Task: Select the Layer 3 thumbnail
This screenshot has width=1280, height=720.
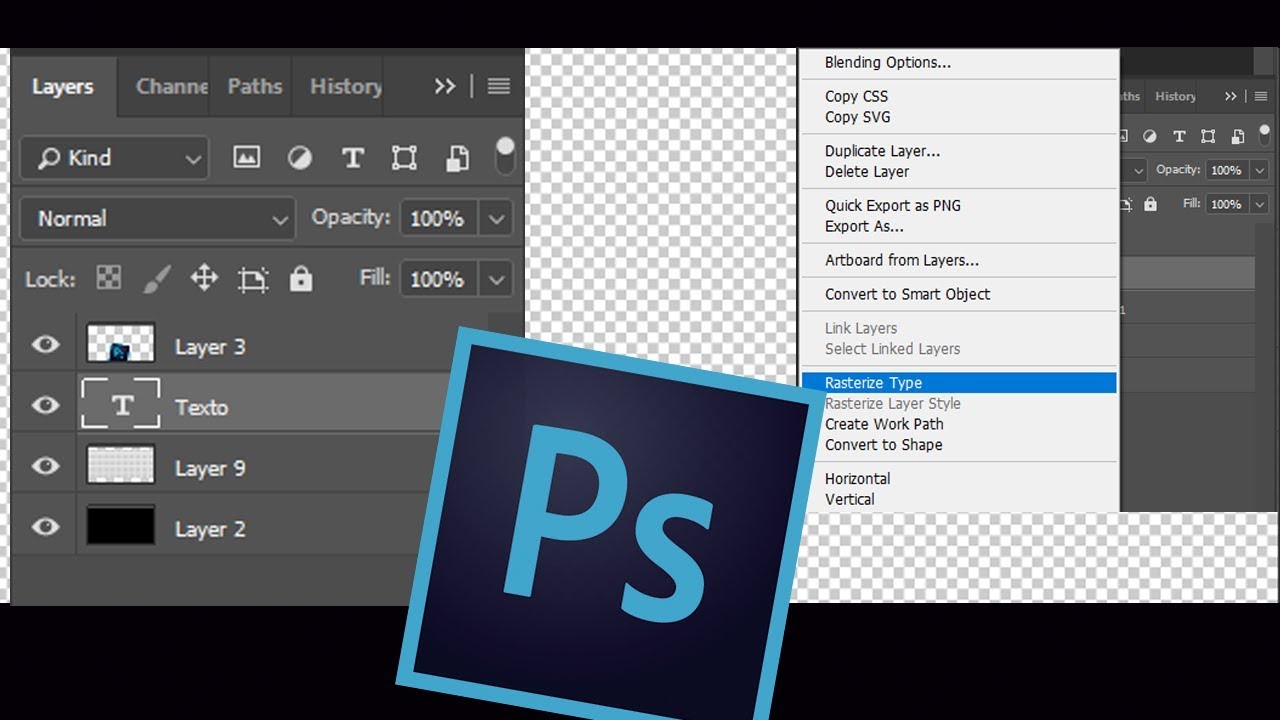Action: click(x=121, y=343)
